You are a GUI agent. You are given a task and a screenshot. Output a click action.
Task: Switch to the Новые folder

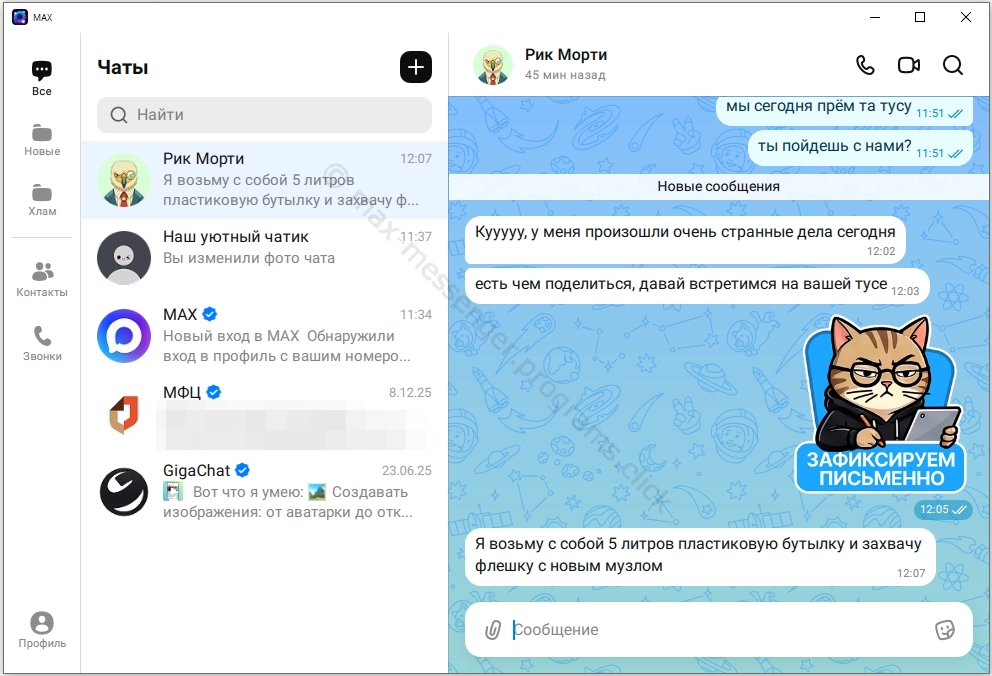(42, 140)
